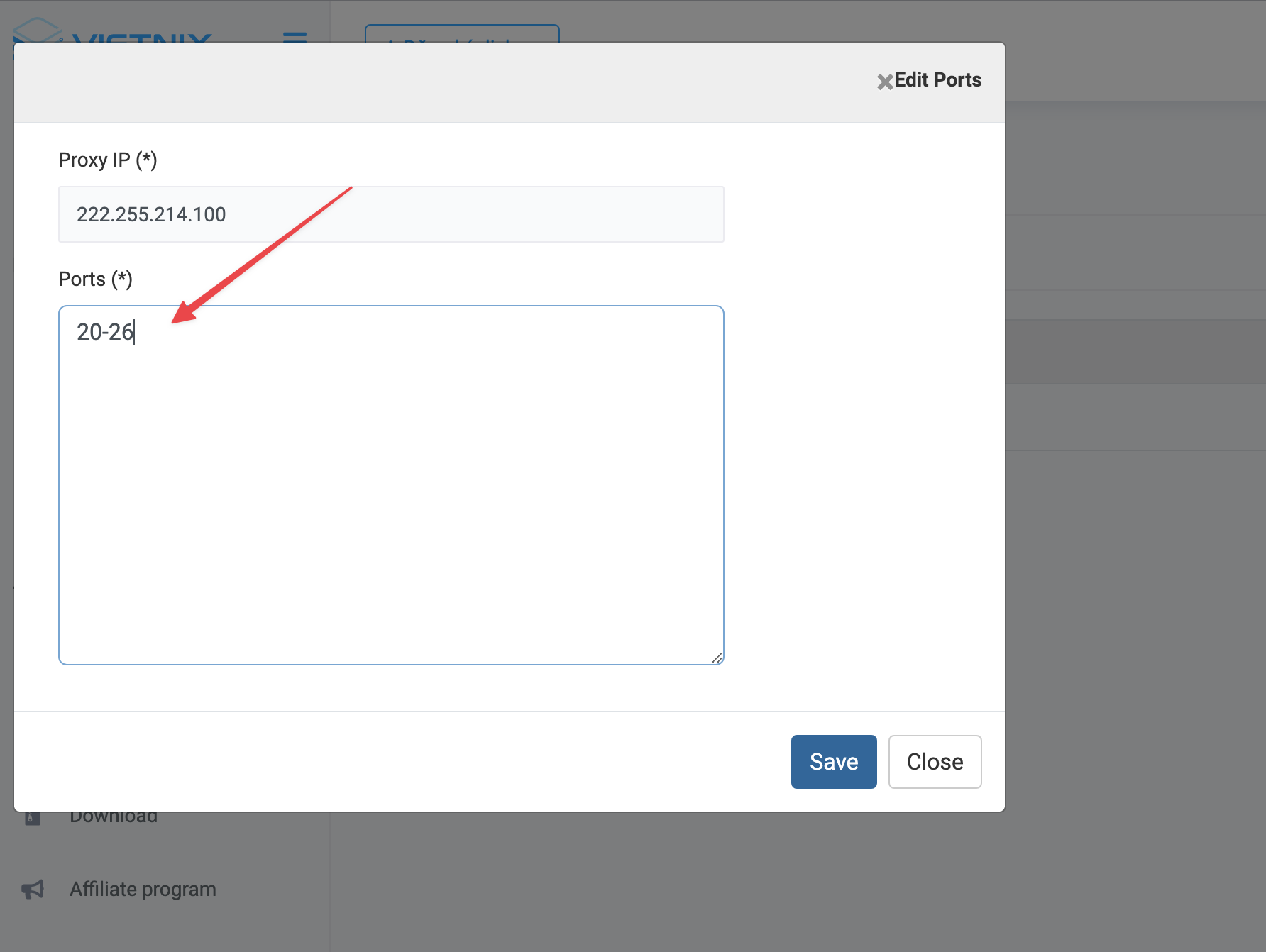1266x952 pixels.
Task: Click the Ports (*) label
Action: pyautogui.click(x=96, y=279)
